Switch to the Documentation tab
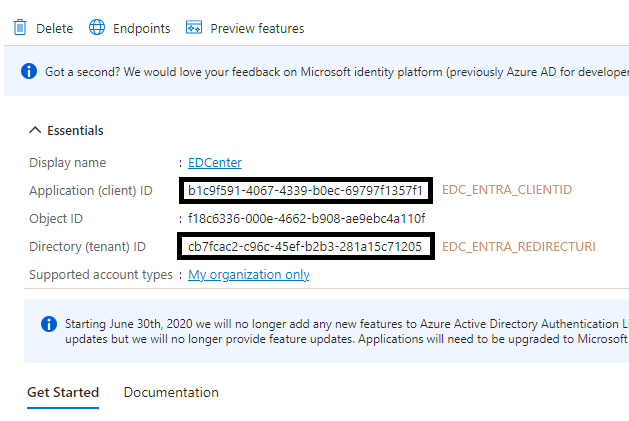Image resolution: width=629 pixels, height=421 pixels. [171, 392]
